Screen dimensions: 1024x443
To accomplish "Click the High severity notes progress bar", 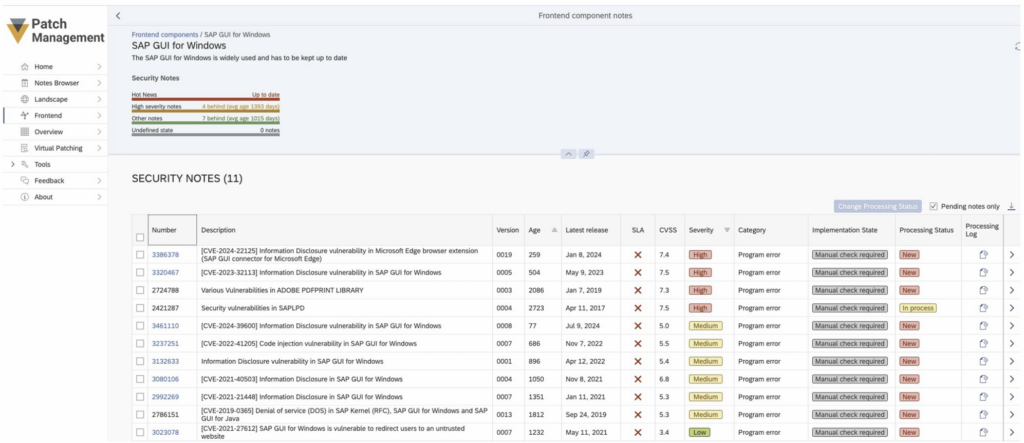I will tap(206, 110).
